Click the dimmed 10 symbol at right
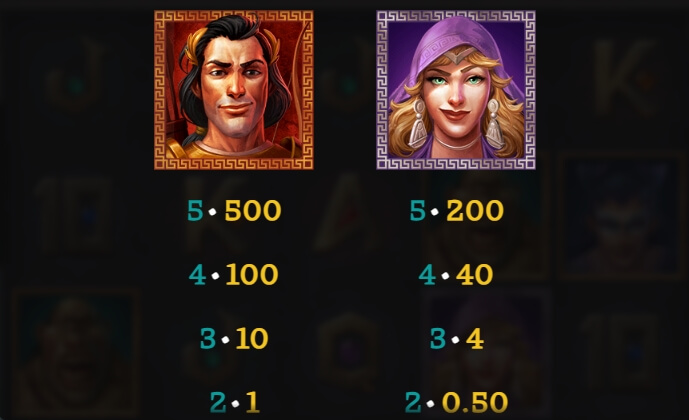Image resolution: width=689 pixels, height=420 pixels. click(620, 349)
